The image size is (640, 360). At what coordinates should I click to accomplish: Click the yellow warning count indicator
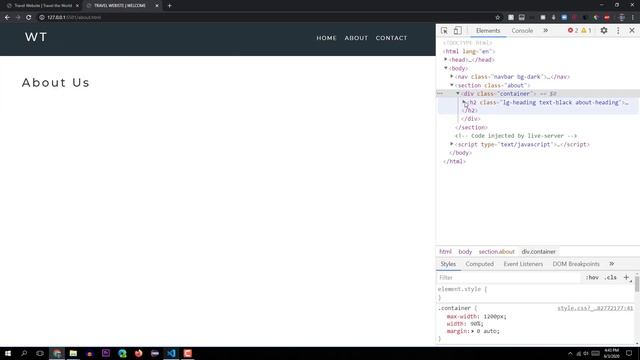click(586, 31)
